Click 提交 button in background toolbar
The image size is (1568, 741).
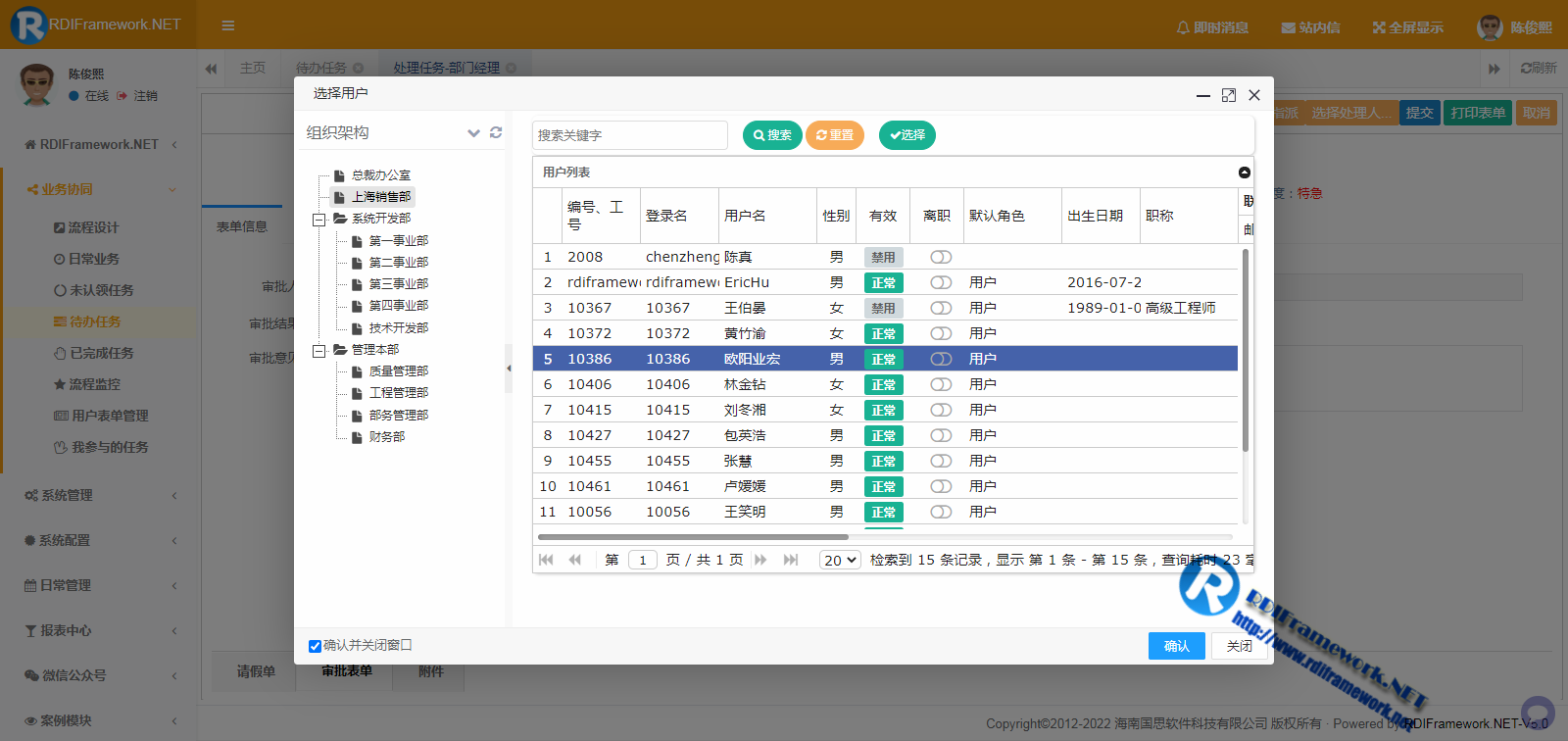(1420, 113)
